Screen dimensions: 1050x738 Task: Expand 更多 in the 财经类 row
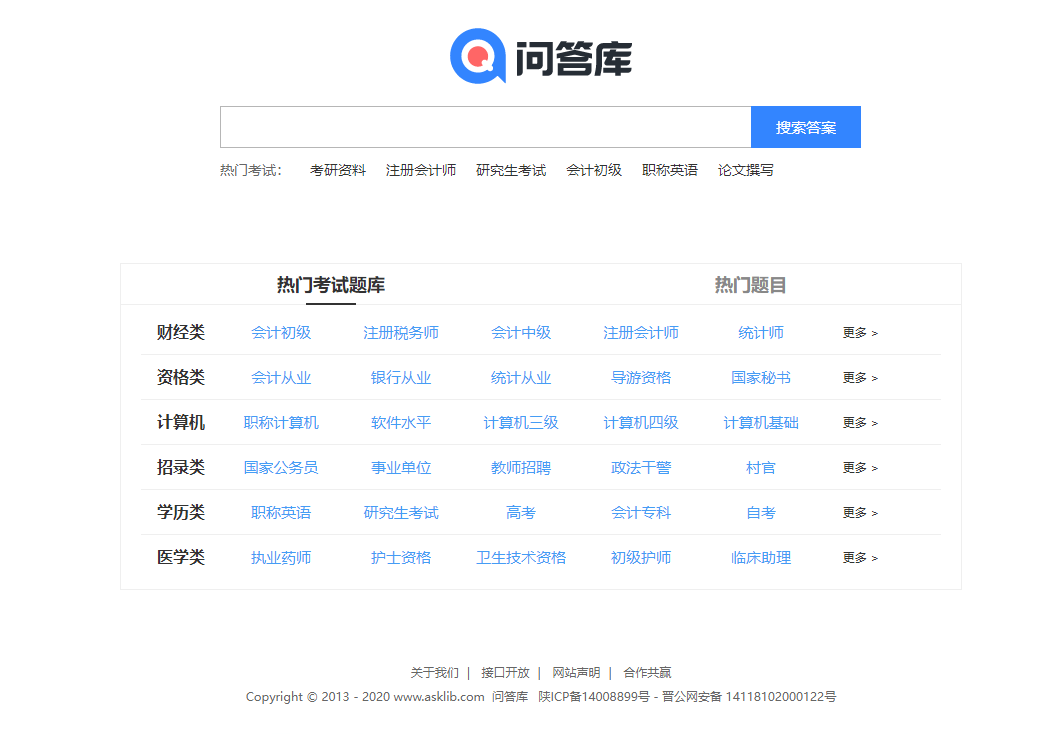(x=860, y=333)
